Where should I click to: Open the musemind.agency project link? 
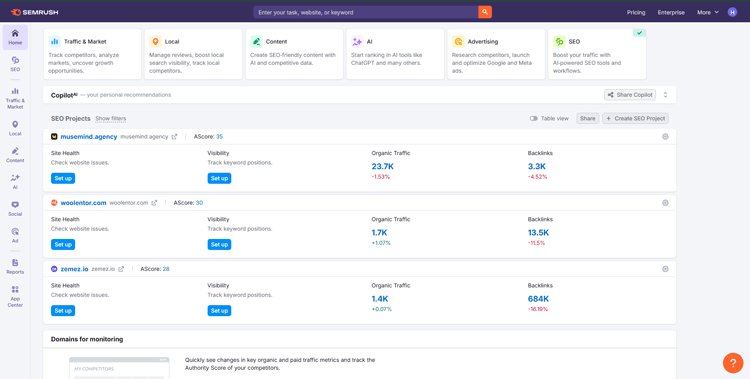[x=89, y=136]
